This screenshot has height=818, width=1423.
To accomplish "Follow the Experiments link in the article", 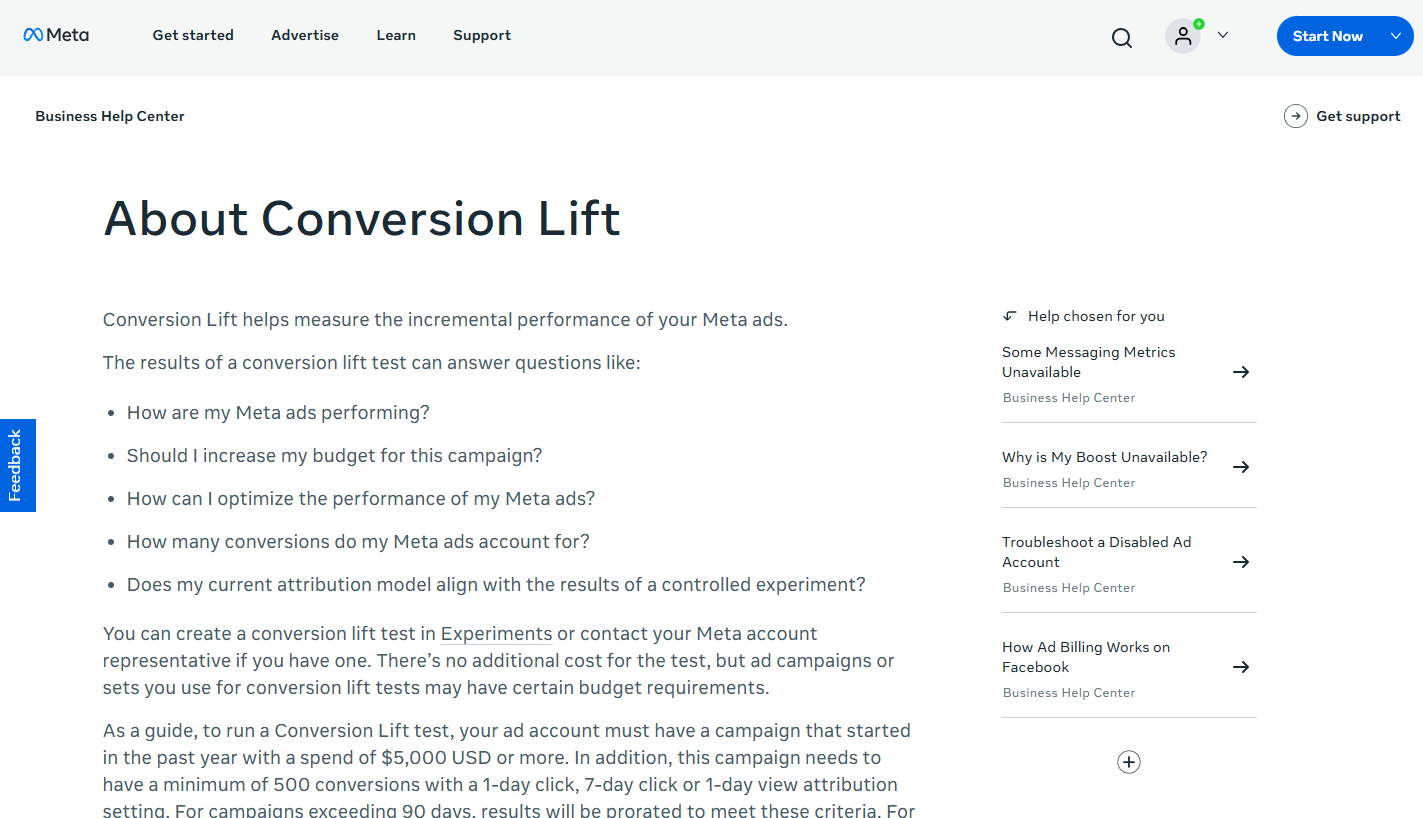I will 496,634.
